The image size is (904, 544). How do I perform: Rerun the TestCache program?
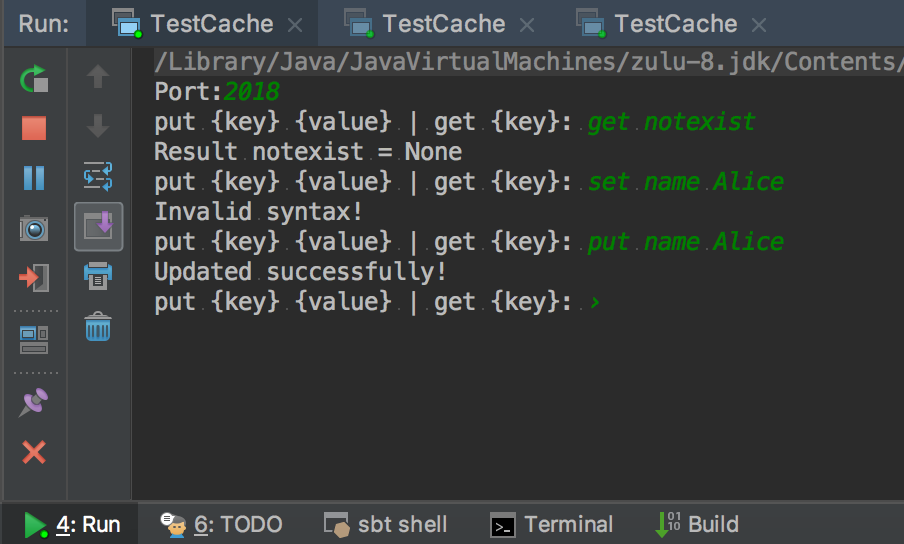coord(34,78)
